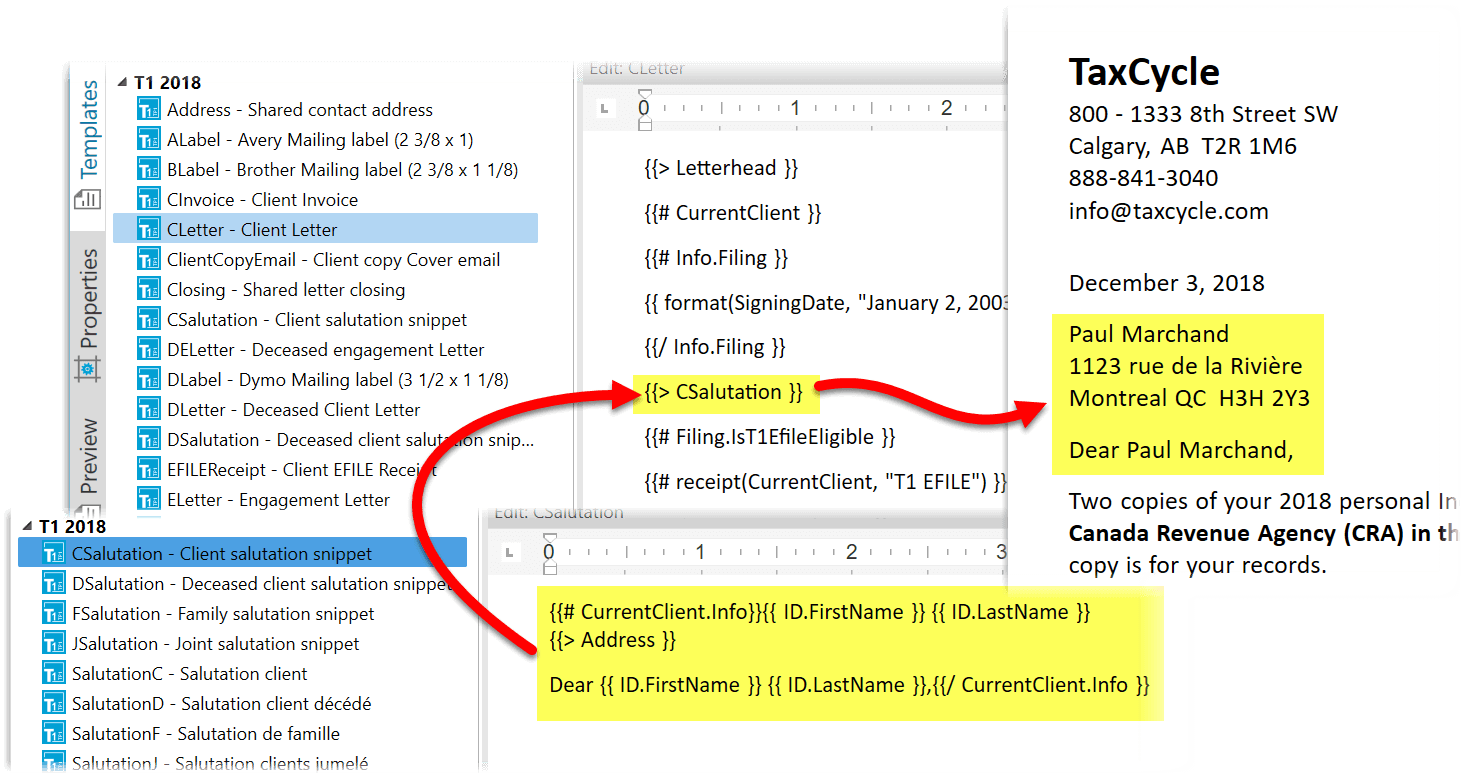Click December 3, 2018 date in preview
1462x778 pixels.
1166,283
